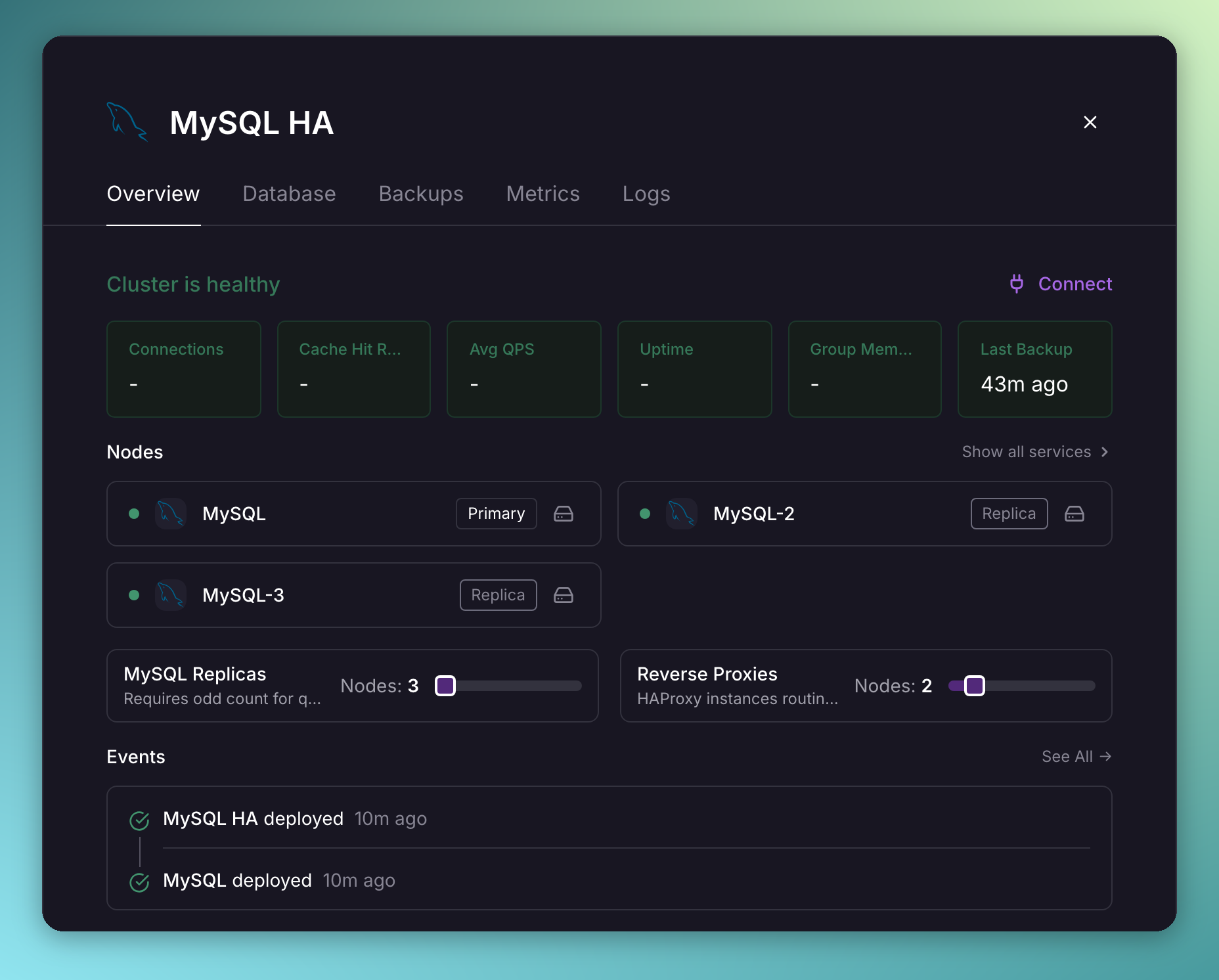
Task: Open the storage disk icon for MySQL node
Action: pyautogui.click(x=564, y=514)
